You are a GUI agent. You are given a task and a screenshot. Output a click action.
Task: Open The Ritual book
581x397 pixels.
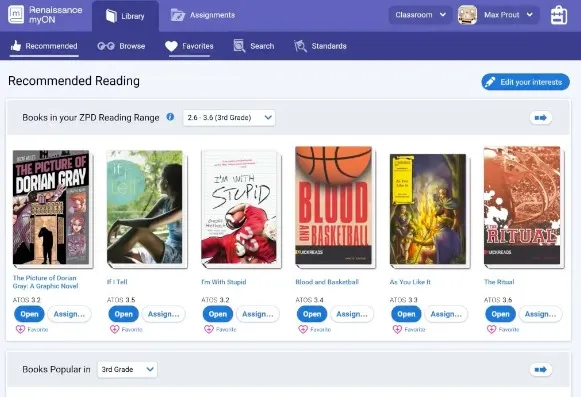500,314
